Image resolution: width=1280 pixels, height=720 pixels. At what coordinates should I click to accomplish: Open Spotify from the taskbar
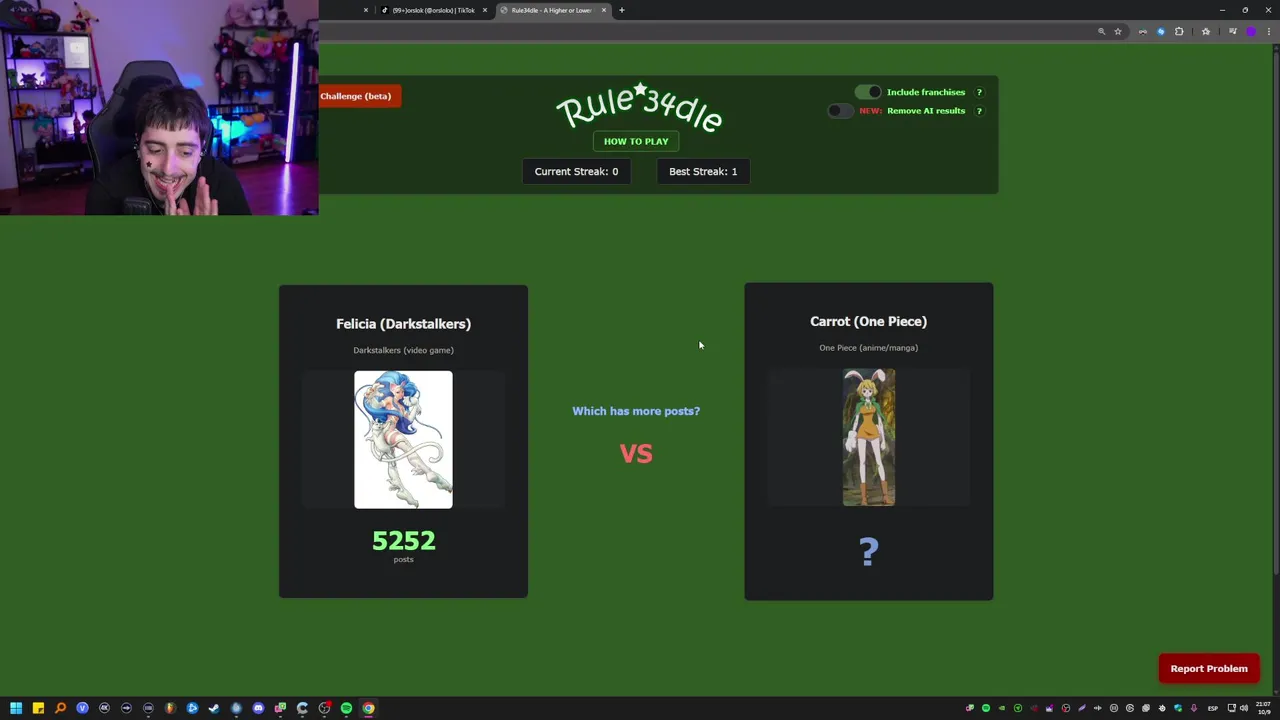tap(346, 708)
